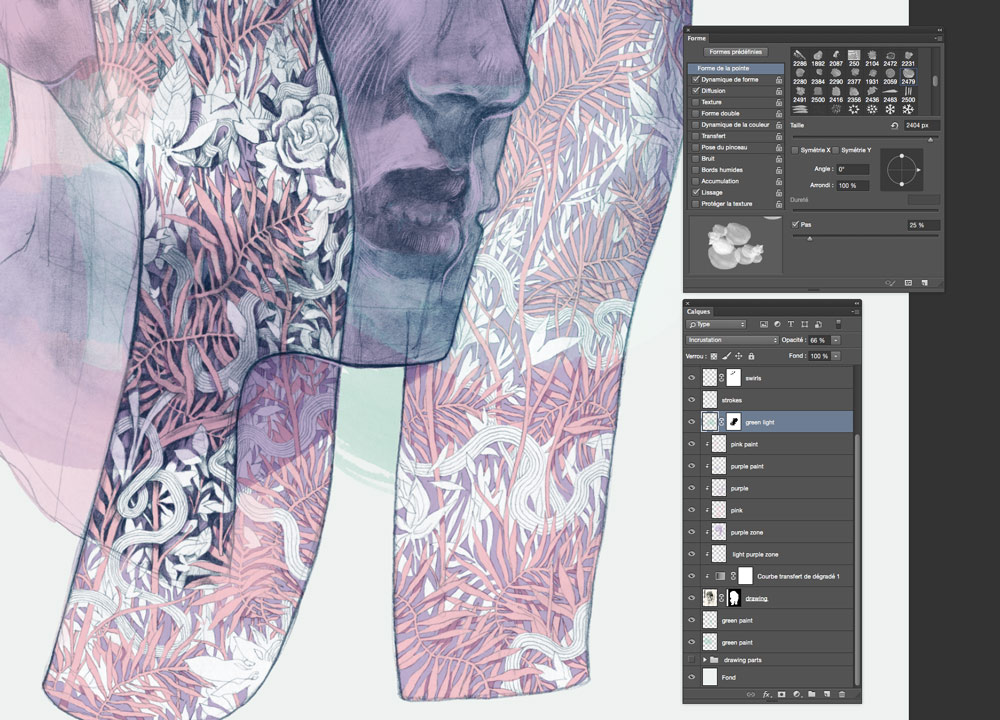Filter layers by smart object icon
1000x720 pixels.
pos(818,325)
